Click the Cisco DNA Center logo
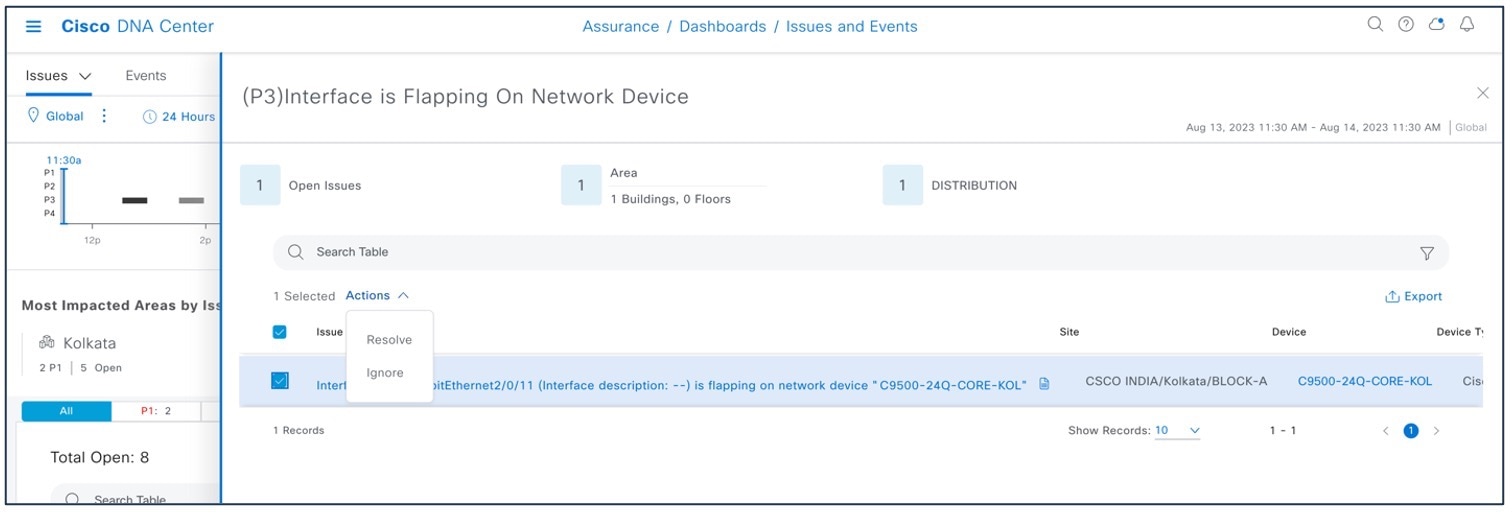 pyautogui.click(x=137, y=27)
